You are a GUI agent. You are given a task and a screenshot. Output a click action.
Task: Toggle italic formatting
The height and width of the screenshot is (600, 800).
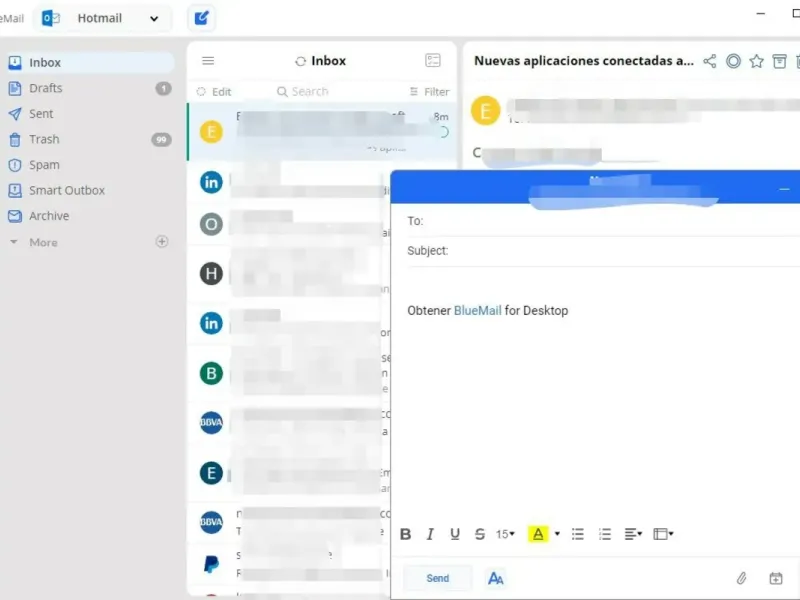click(x=430, y=534)
